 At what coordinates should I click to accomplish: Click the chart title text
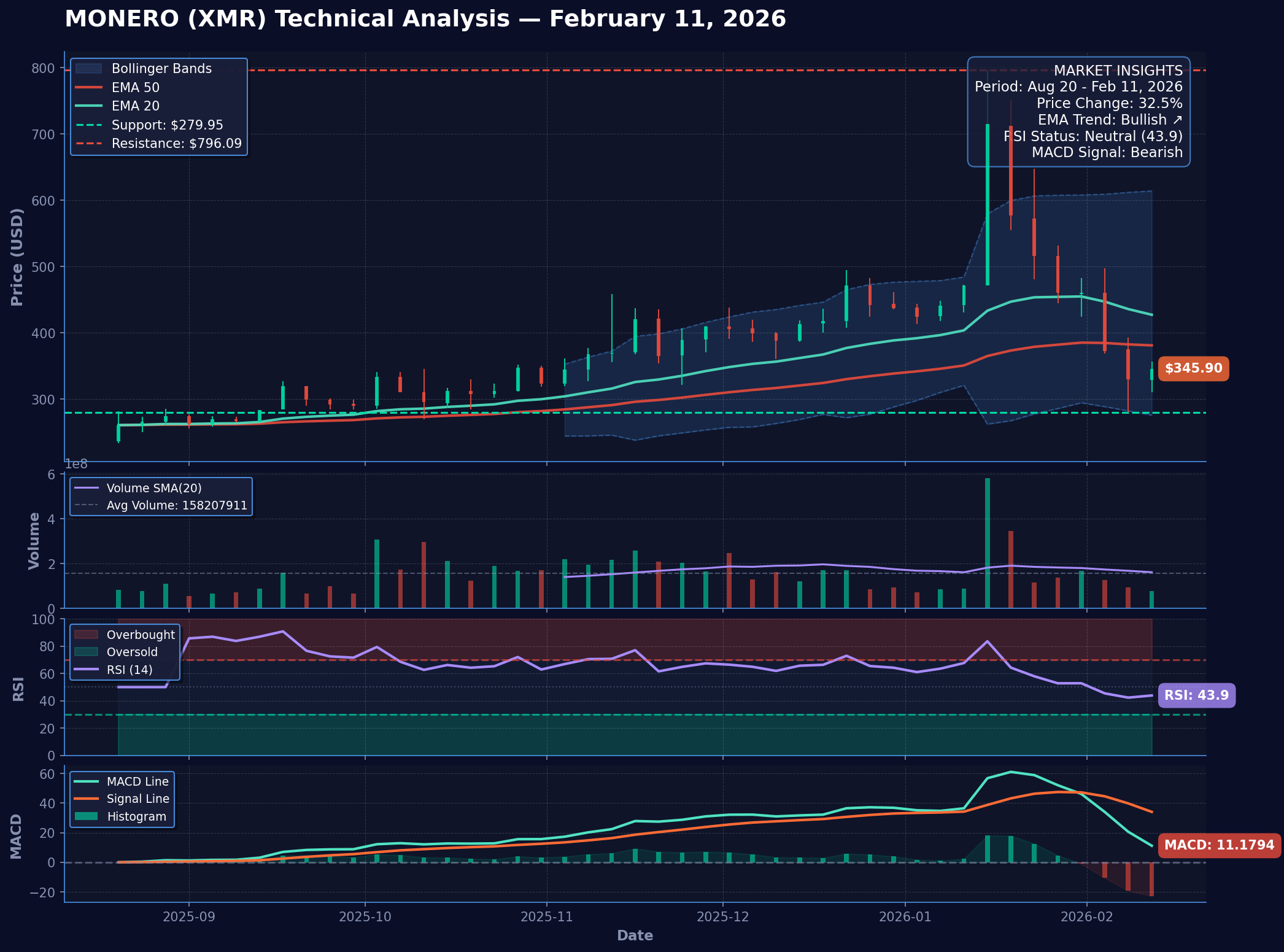click(x=425, y=19)
